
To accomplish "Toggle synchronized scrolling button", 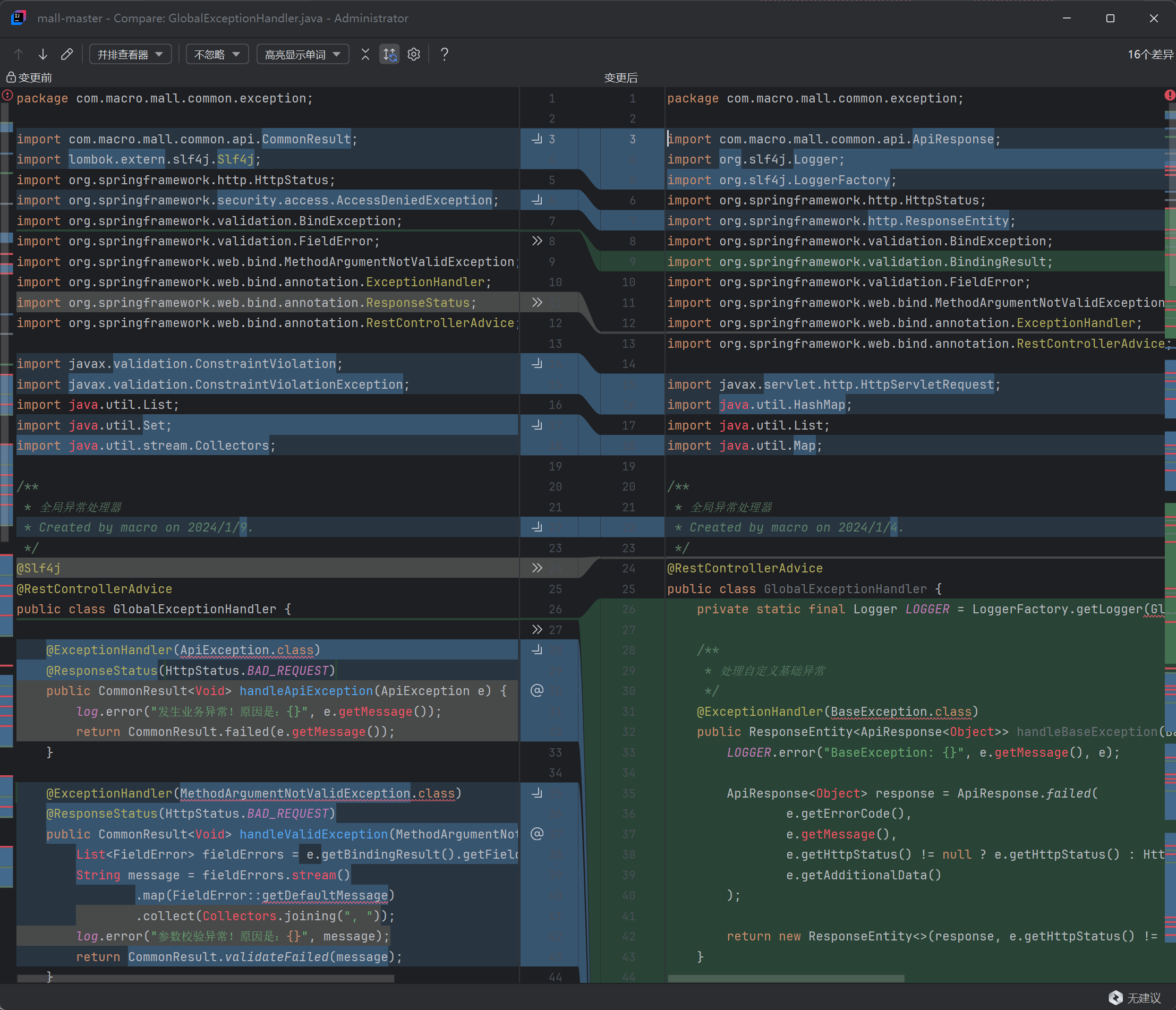I will 389,55.
